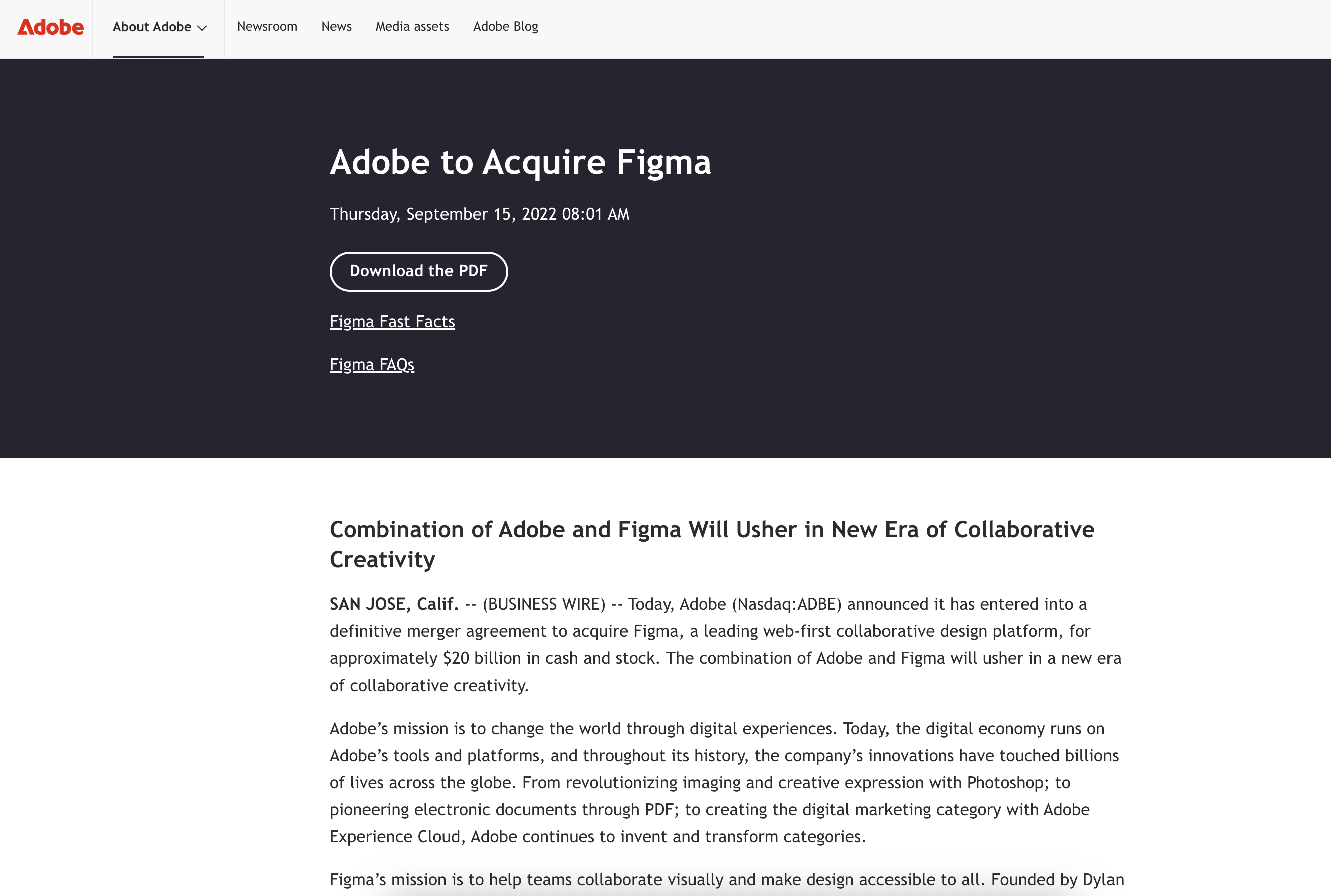Select Media assets in the navigation

[x=412, y=26]
